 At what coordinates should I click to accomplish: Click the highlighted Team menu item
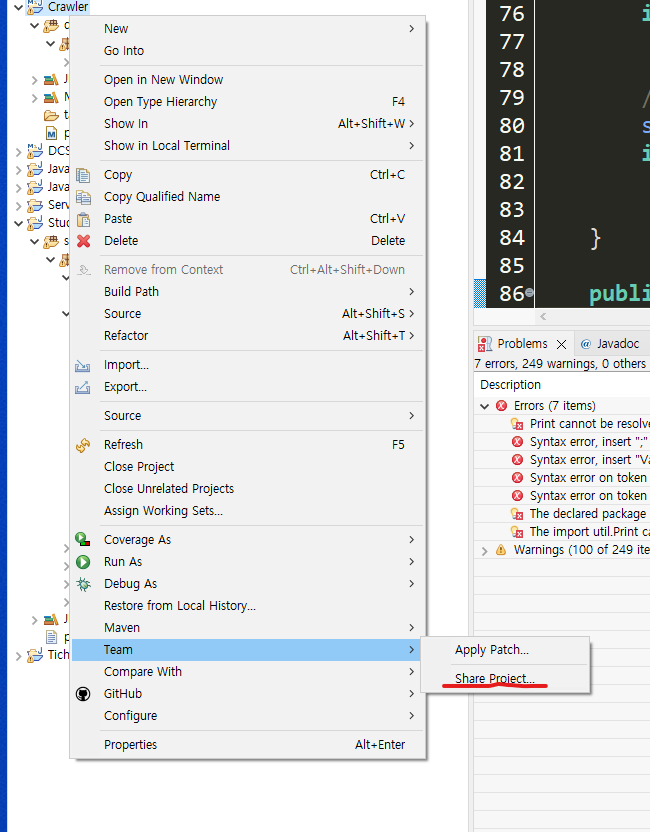(x=247, y=650)
